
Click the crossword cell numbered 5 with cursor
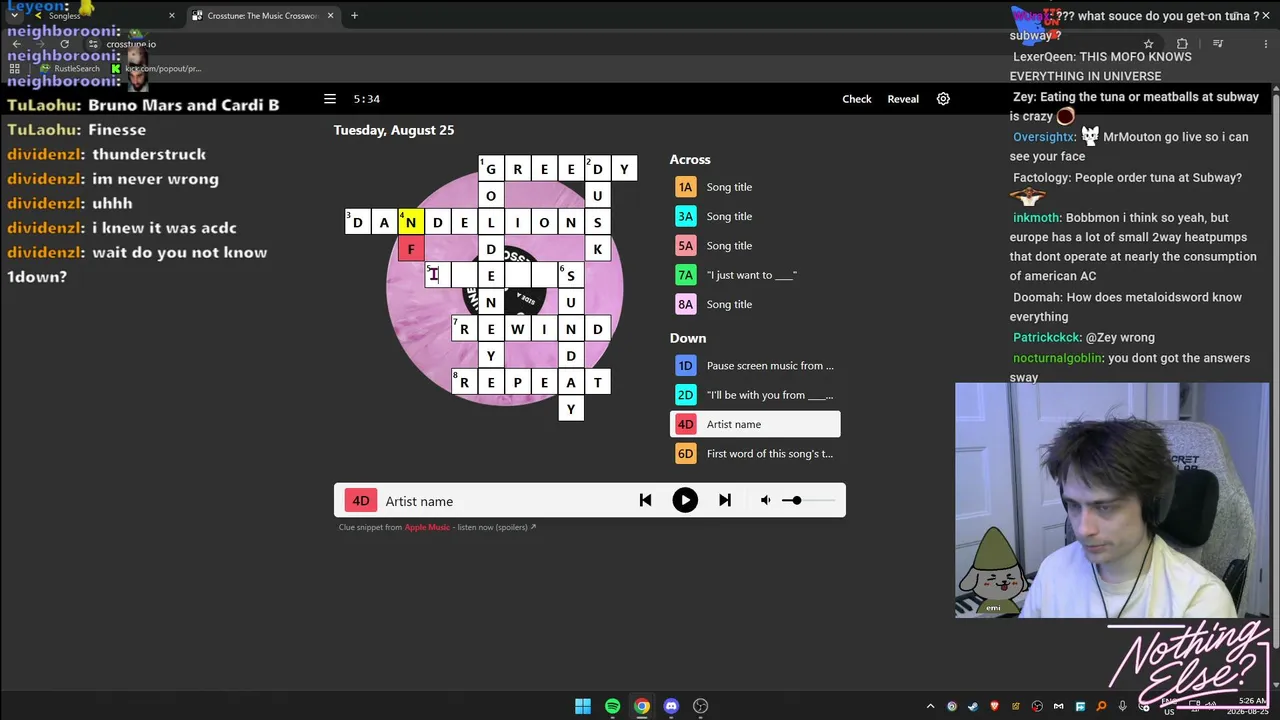pos(437,275)
